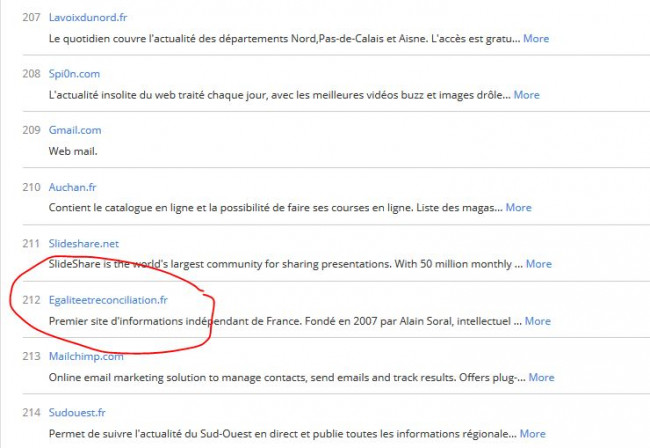Select the 'Web mail.' description text

pos(73,151)
